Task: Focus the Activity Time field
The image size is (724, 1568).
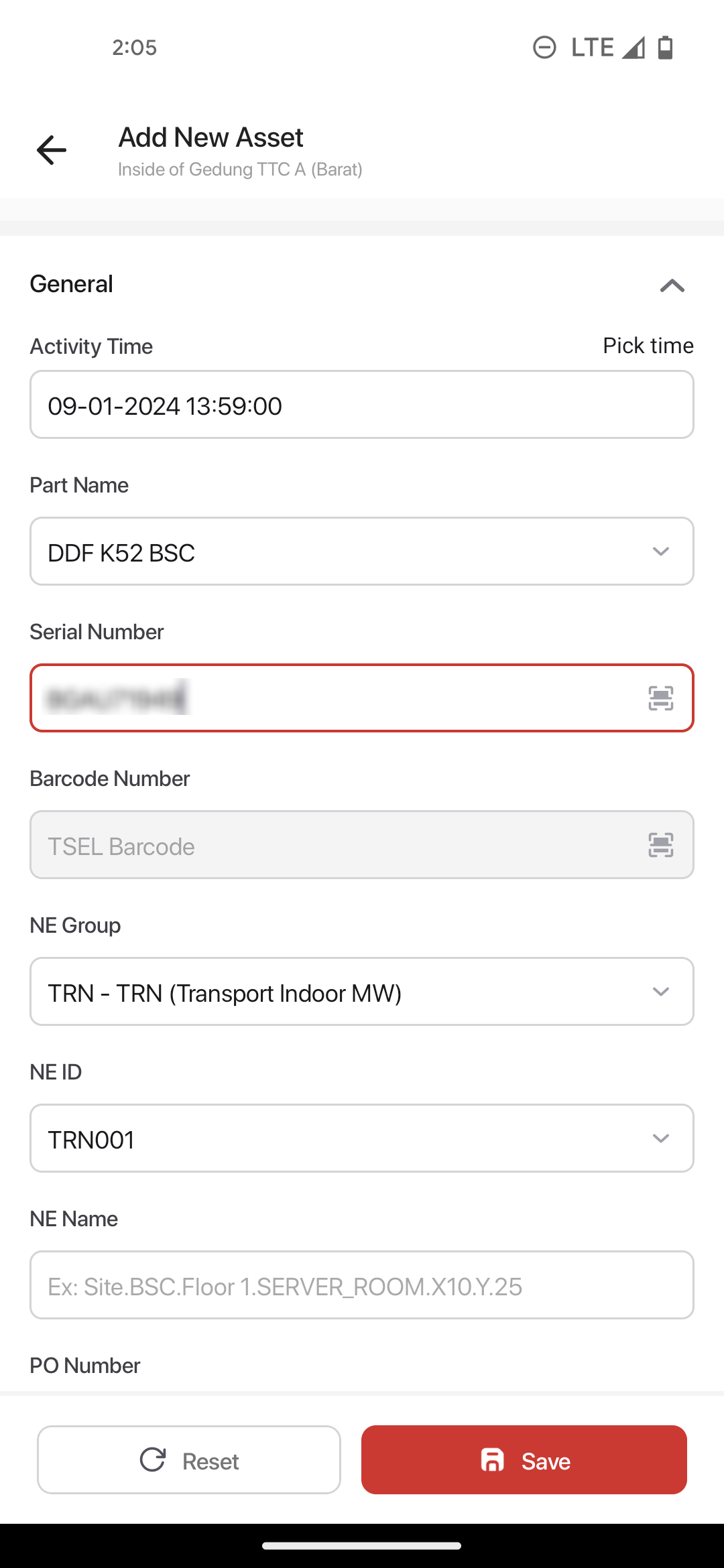Action: [x=362, y=405]
